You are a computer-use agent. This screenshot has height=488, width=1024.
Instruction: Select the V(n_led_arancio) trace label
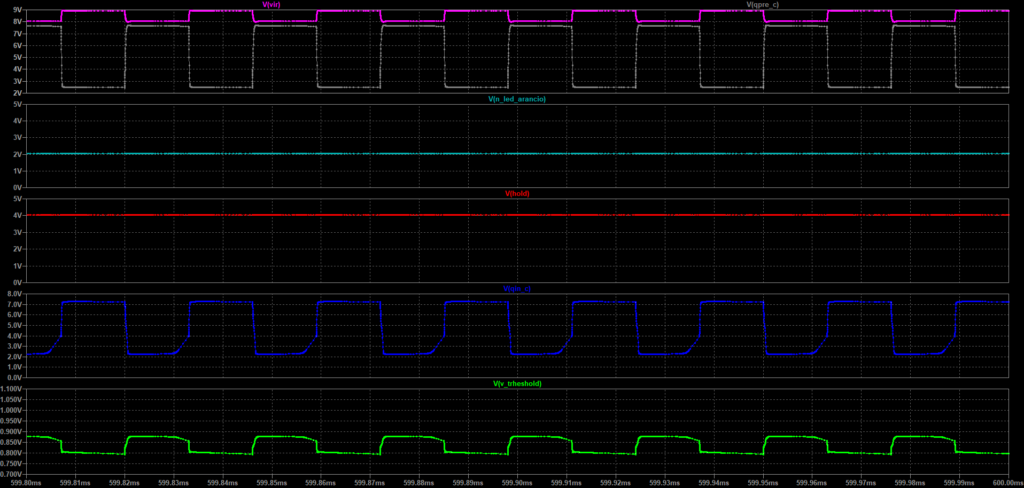pos(517,99)
